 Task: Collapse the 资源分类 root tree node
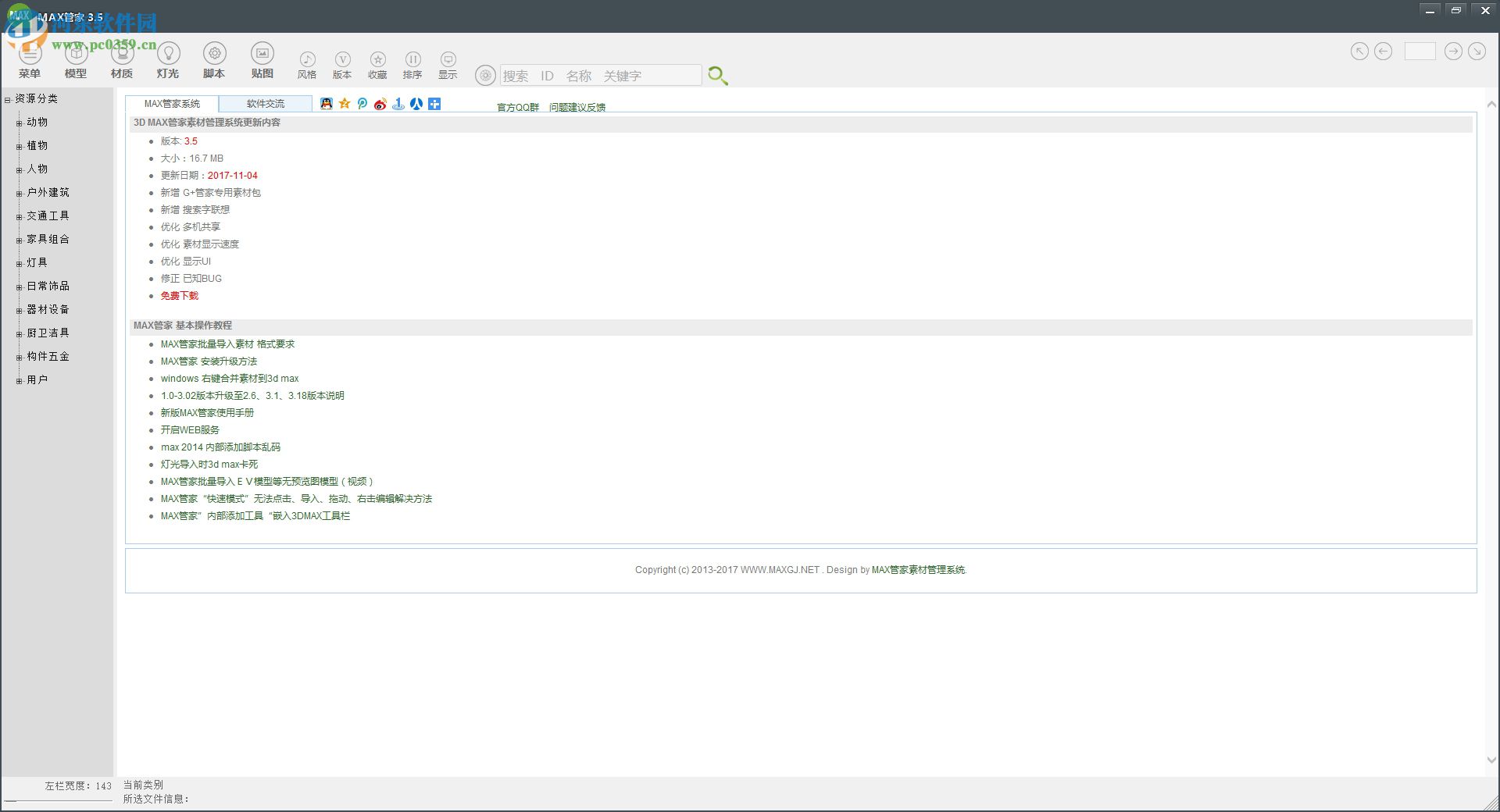7,100
